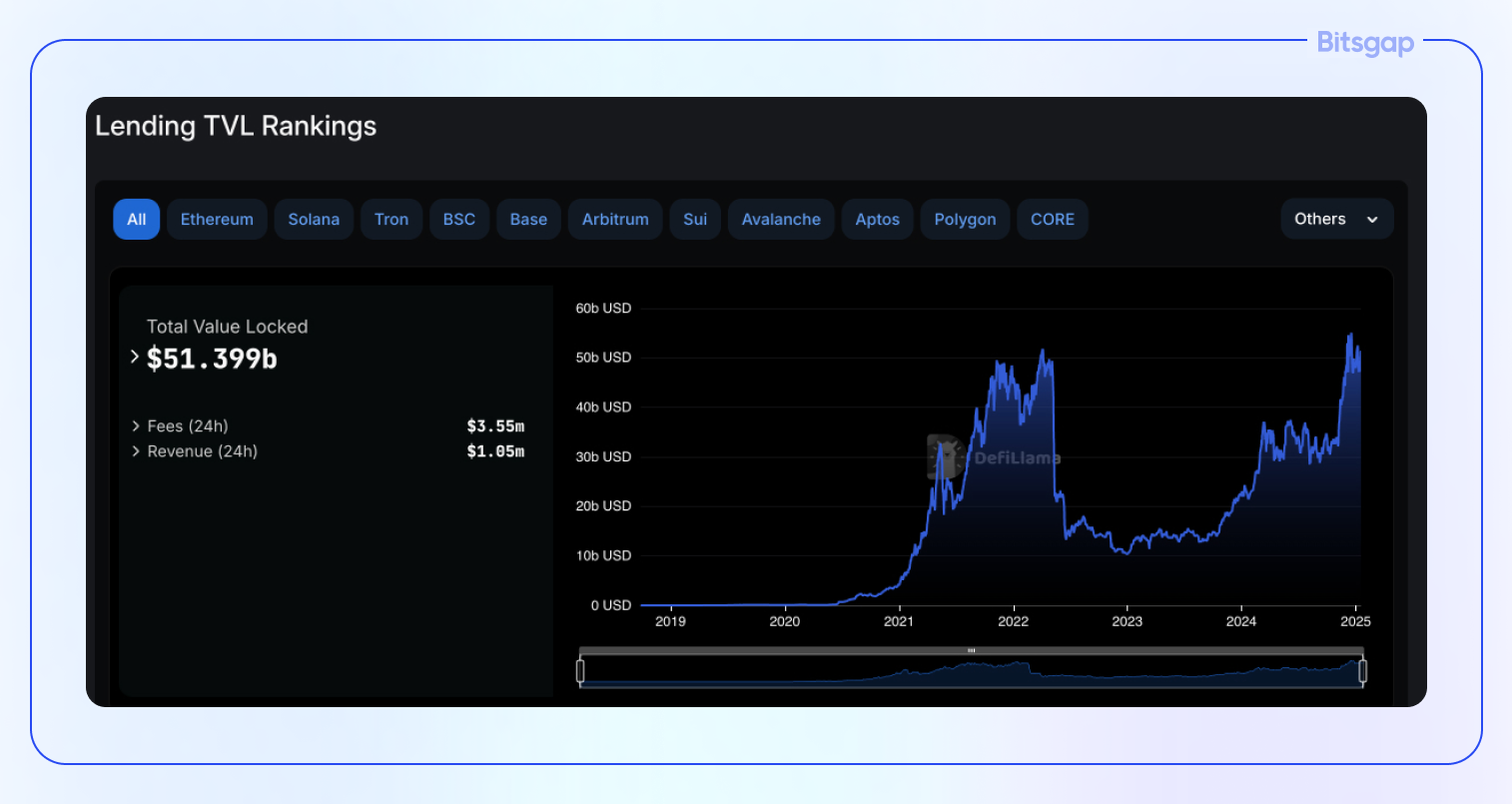The image size is (1512, 804).
Task: Click the $51.399b total value figure
Action: pyautogui.click(x=212, y=359)
